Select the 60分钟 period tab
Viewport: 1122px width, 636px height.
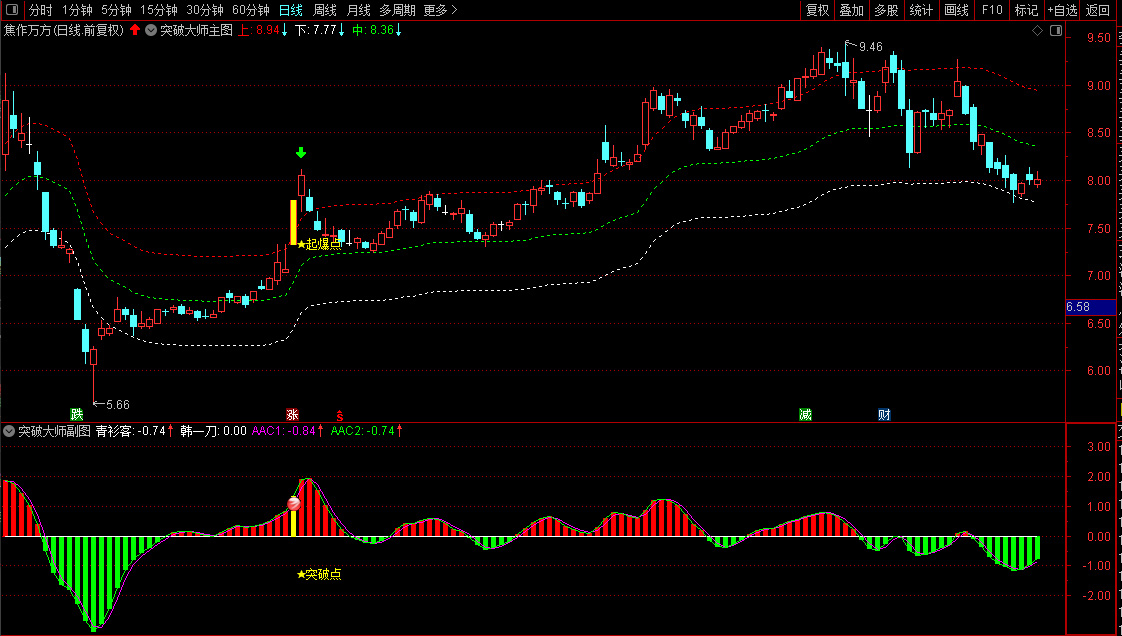coord(250,10)
